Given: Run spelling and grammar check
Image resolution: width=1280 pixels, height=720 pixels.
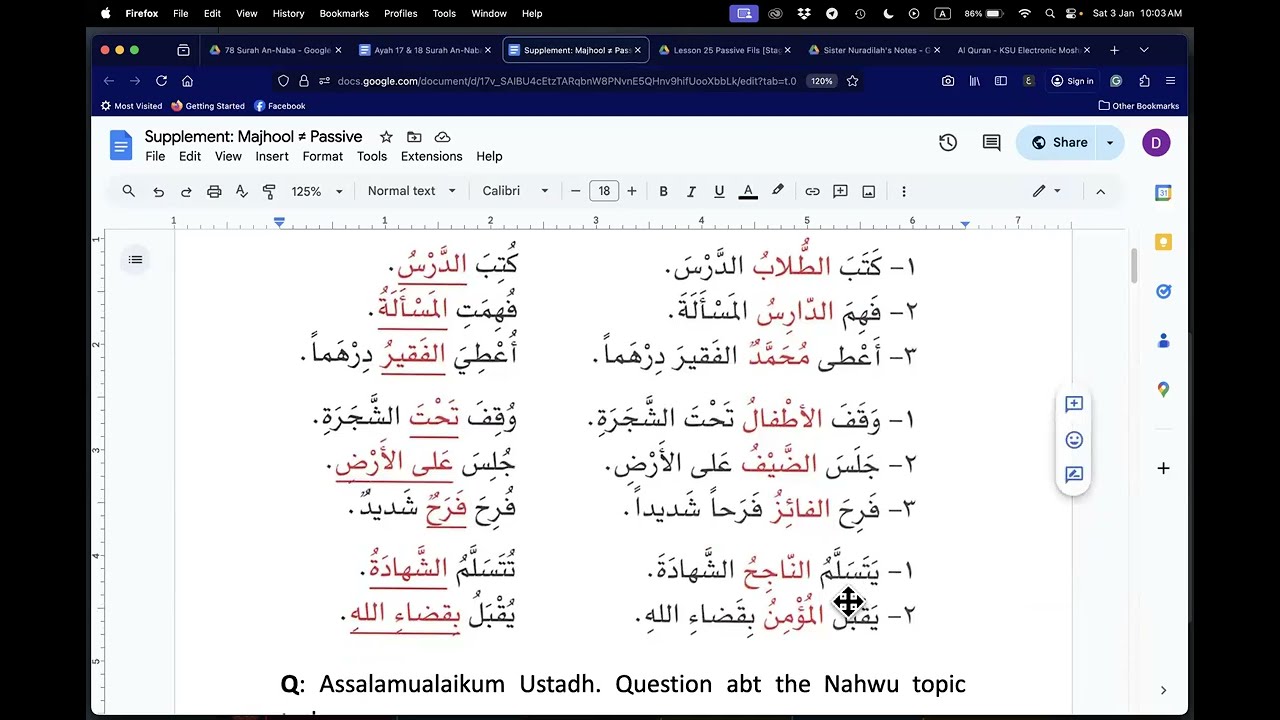Looking at the screenshot, I should tap(241, 191).
